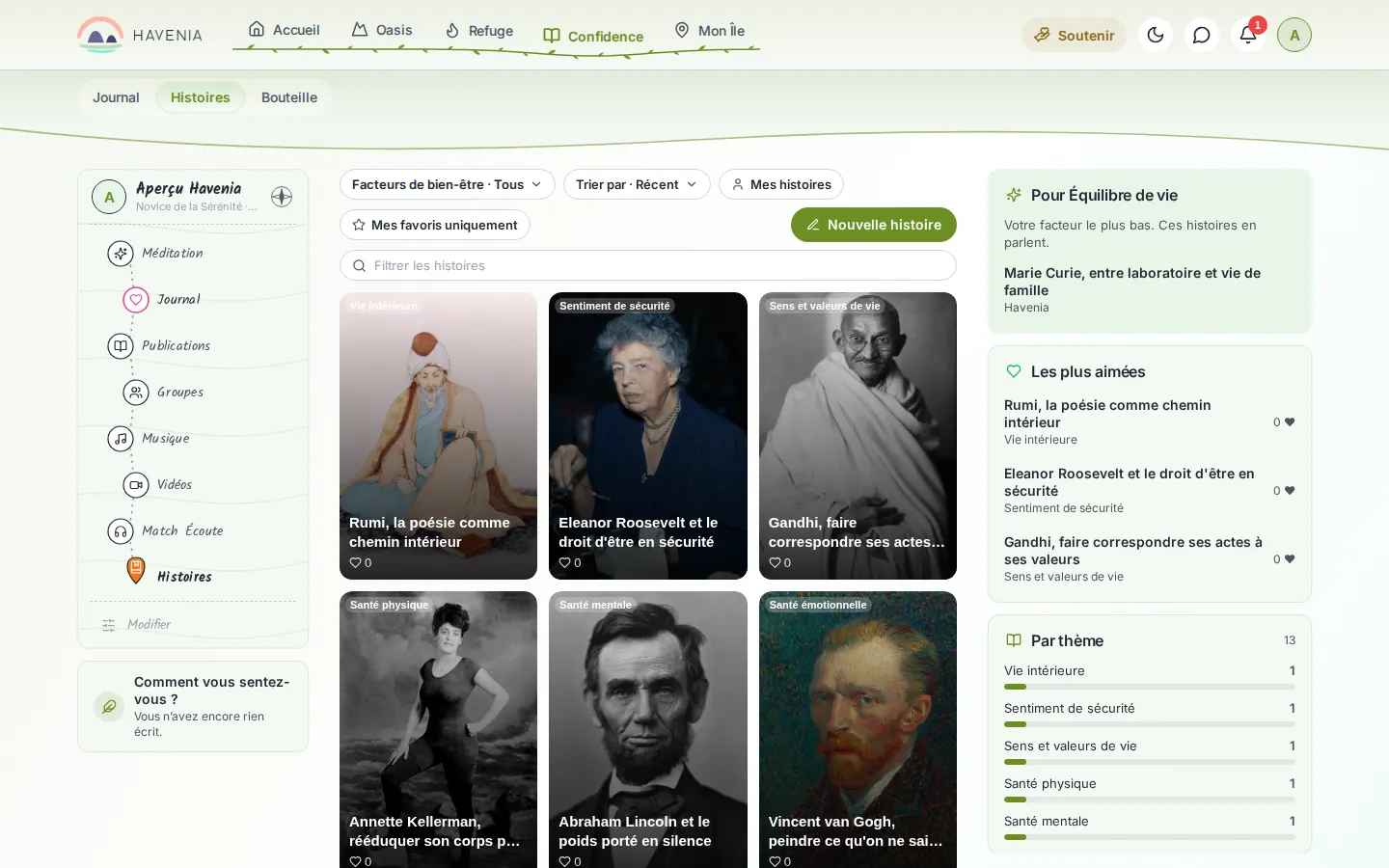Viewport: 1389px width, 868px height.
Task: Like the Rumi story heart
Action: 355,562
